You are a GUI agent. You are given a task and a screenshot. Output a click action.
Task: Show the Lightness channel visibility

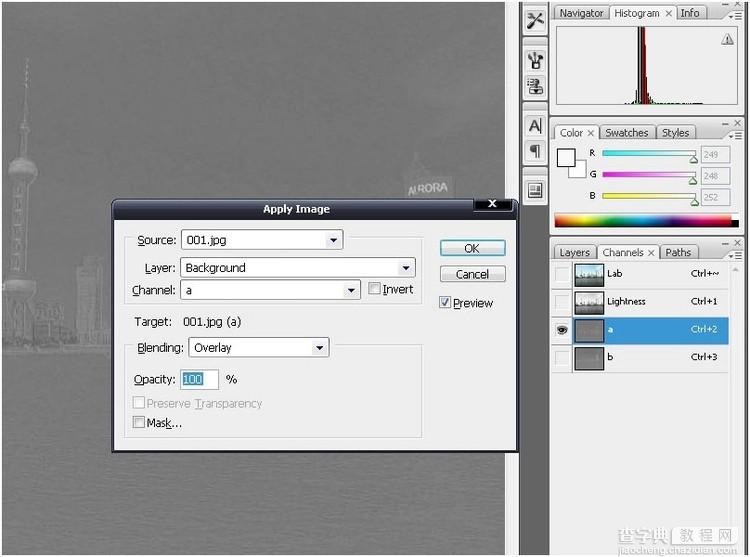click(562, 302)
